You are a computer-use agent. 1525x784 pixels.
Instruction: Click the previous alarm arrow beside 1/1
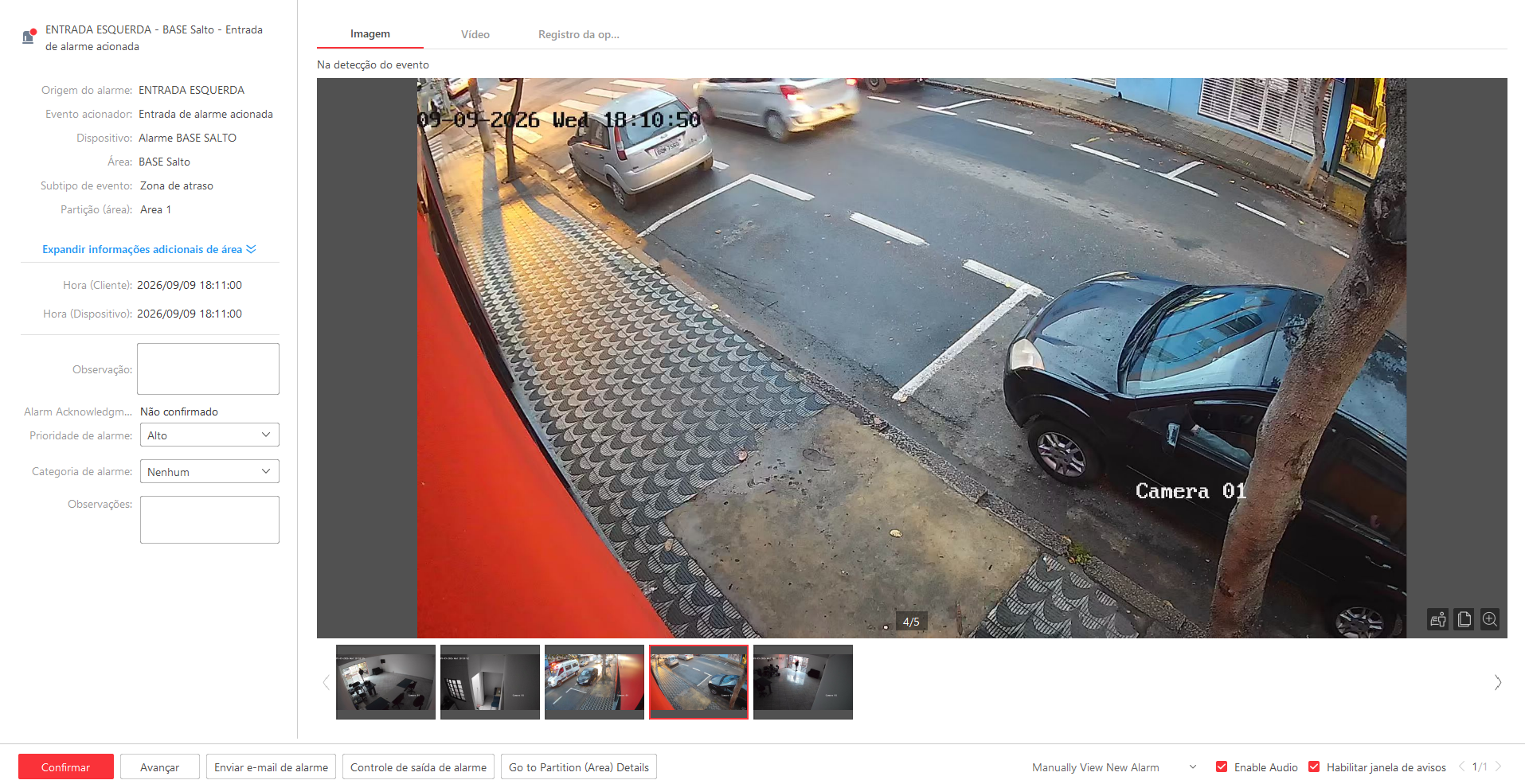pyautogui.click(x=1461, y=766)
